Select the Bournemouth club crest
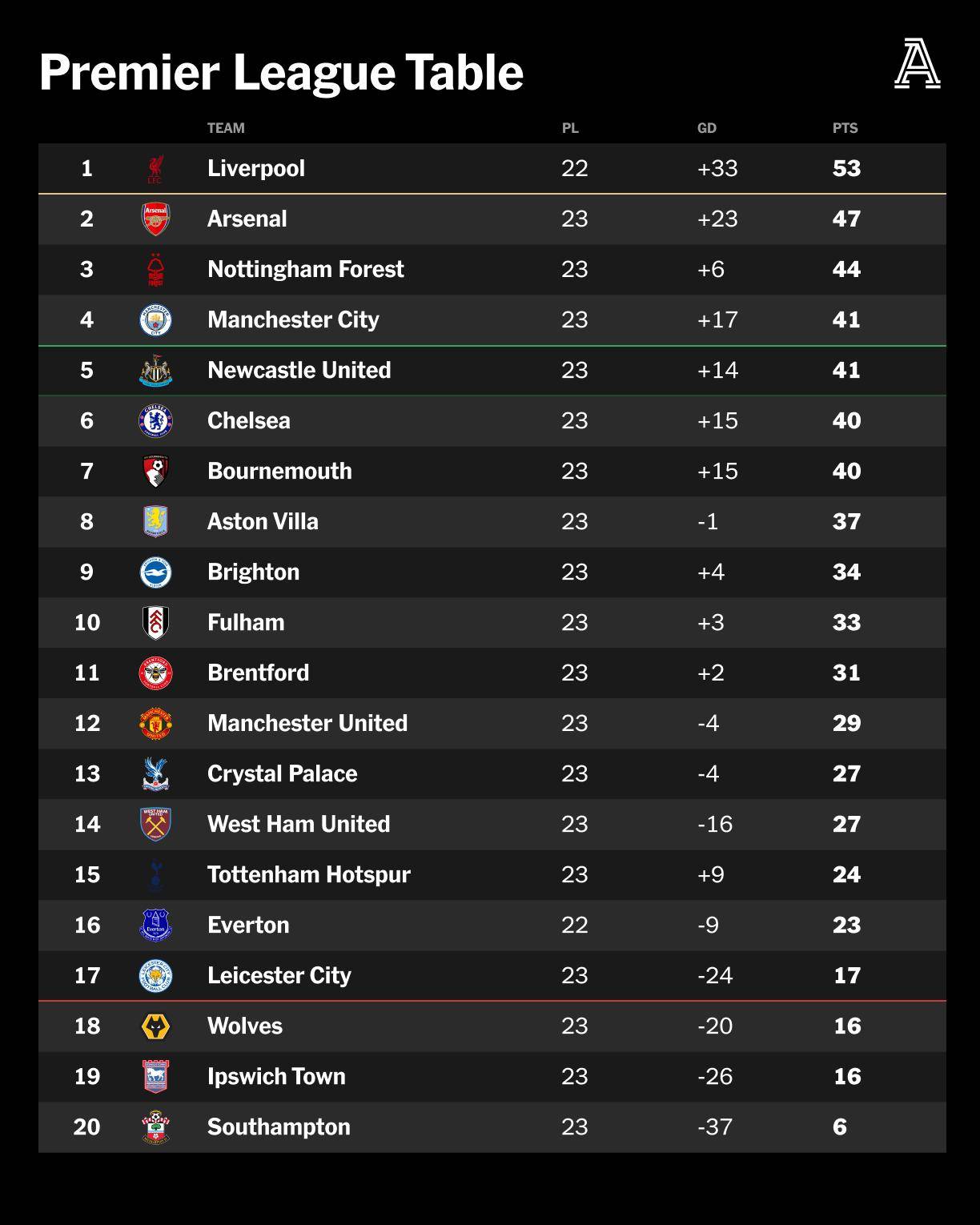This screenshot has height=1225, width=980. click(x=155, y=472)
